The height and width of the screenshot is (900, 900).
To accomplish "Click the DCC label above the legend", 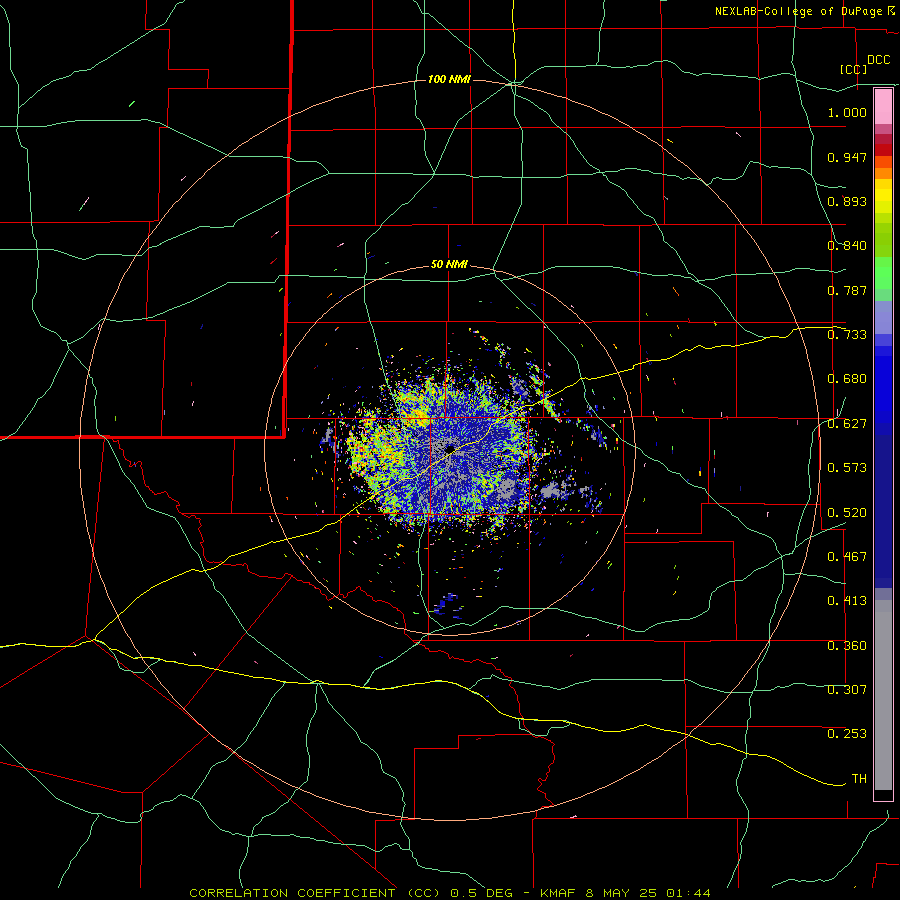I will click(x=879, y=60).
